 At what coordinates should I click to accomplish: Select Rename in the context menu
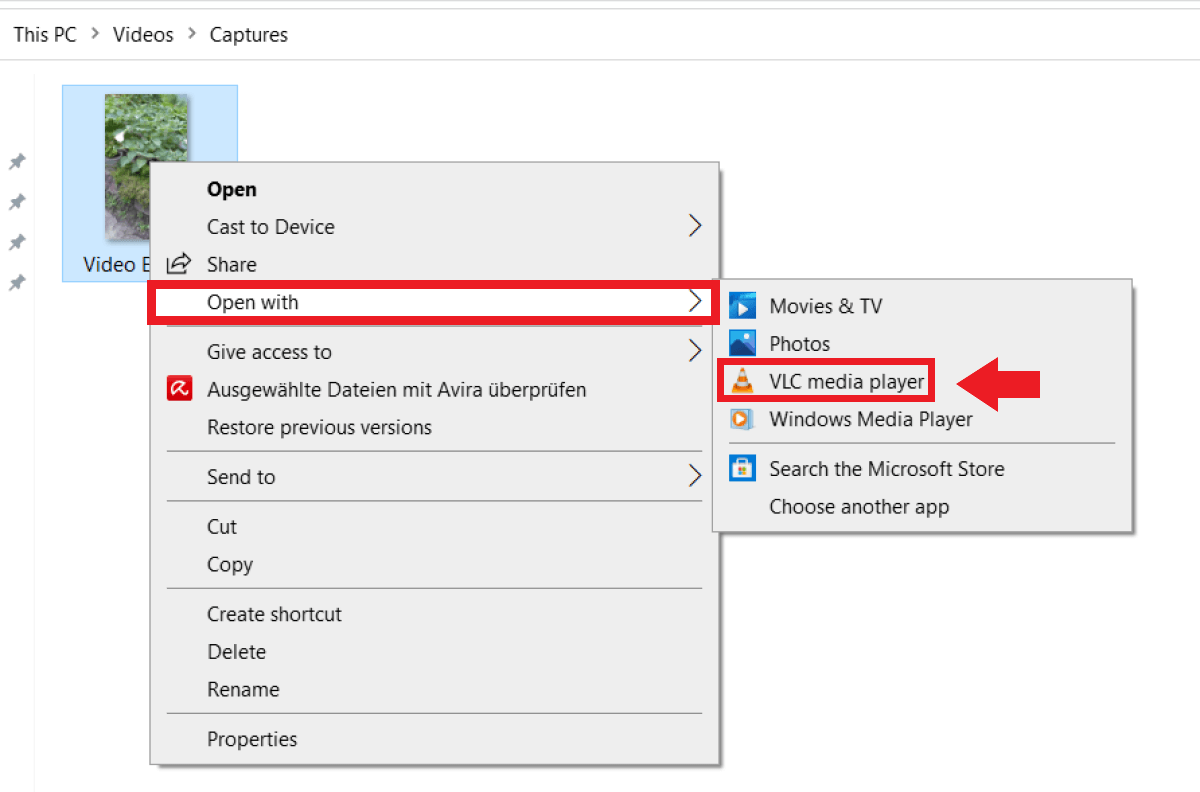click(243, 689)
